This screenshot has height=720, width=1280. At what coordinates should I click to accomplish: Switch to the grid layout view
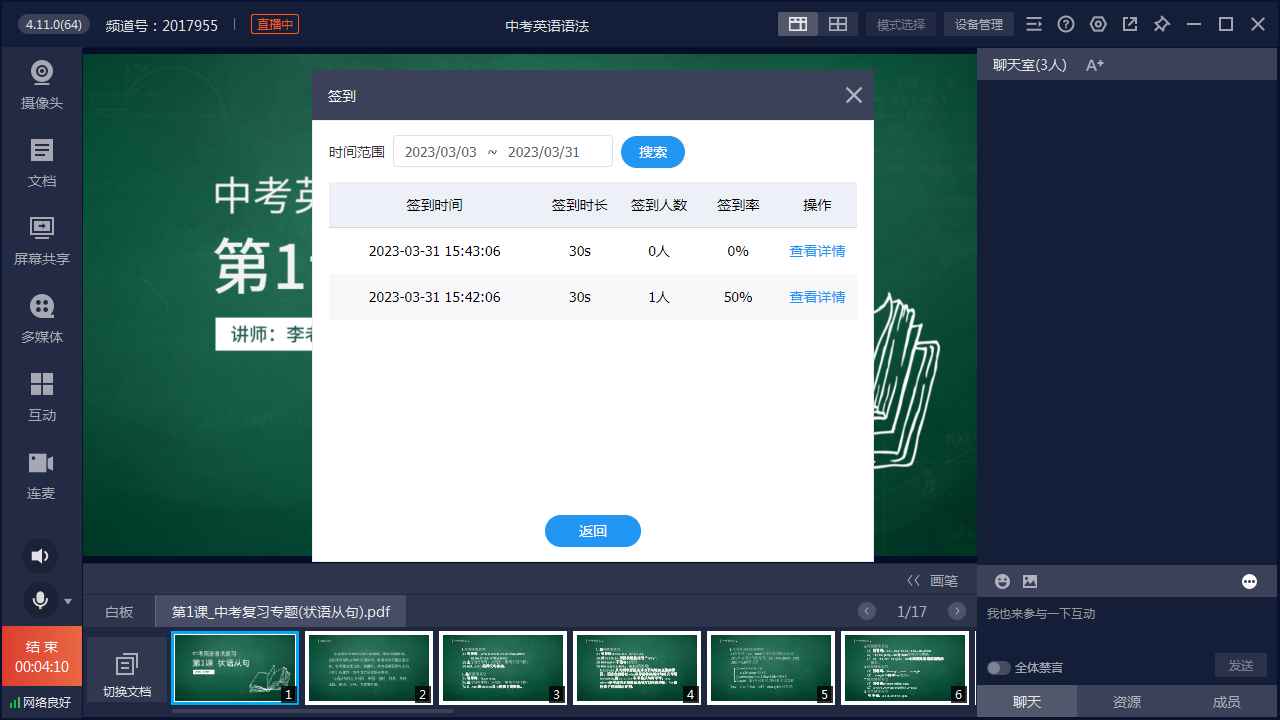click(838, 25)
